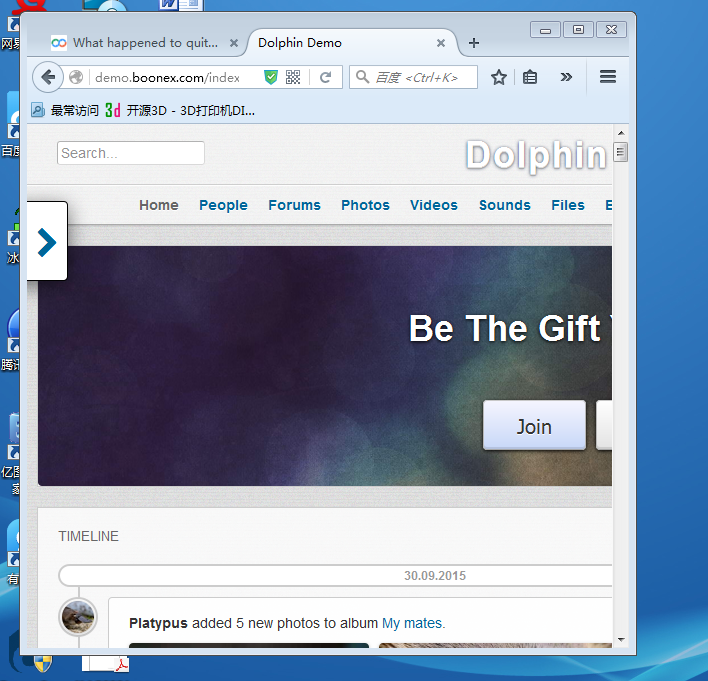
Task: Click the Platypus username link
Action: pos(158,623)
